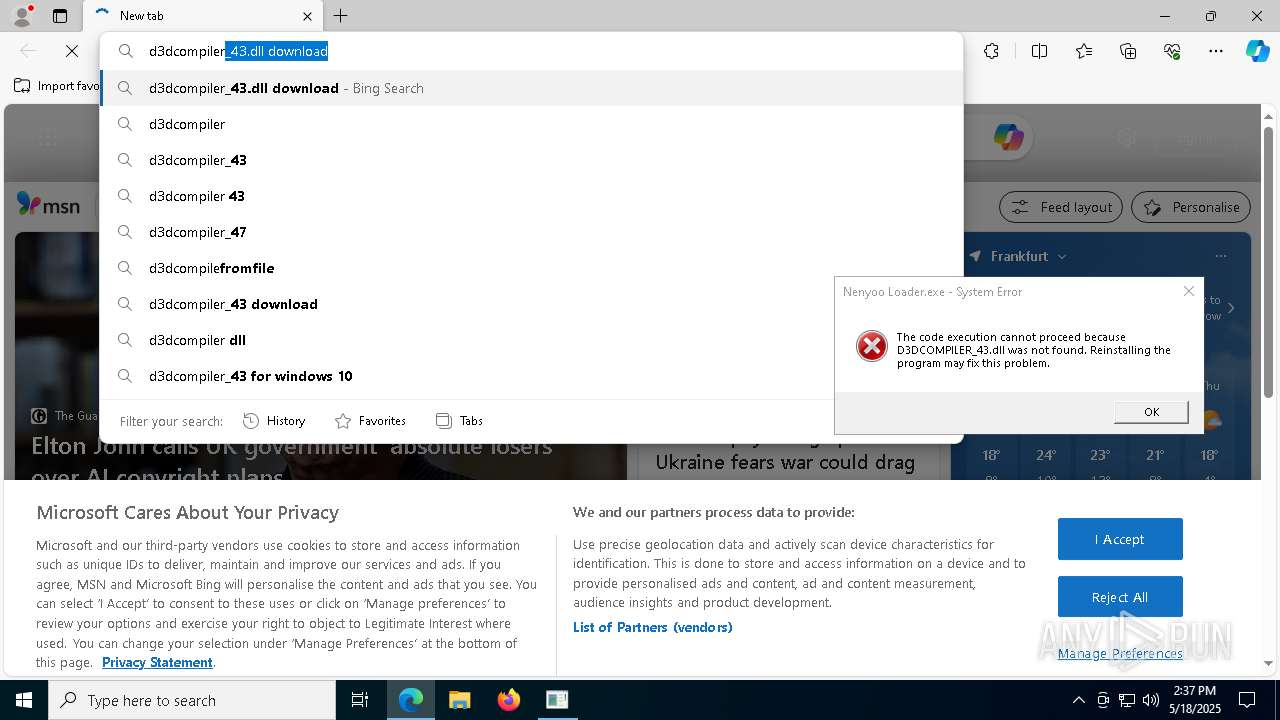Open the Copilot sidebar icon

[x=1257, y=51]
